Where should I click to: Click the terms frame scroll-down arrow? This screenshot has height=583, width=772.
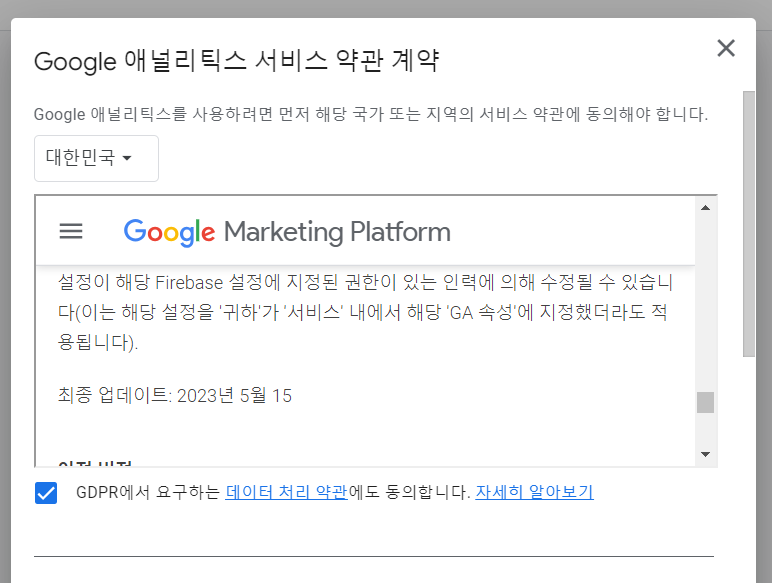(706, 454)
